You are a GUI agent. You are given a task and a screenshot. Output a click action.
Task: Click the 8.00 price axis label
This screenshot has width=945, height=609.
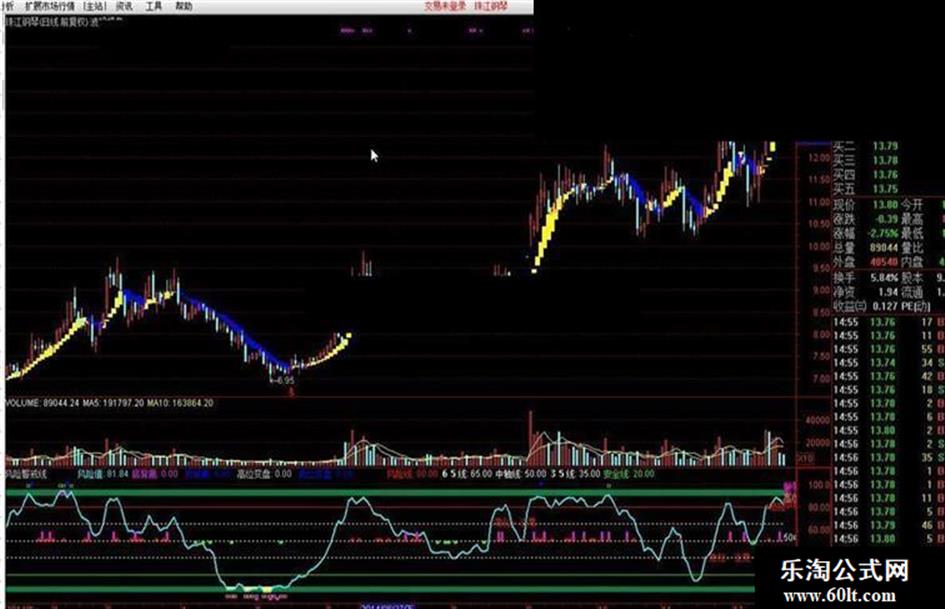pyautogui.click(x=821, y=335)
